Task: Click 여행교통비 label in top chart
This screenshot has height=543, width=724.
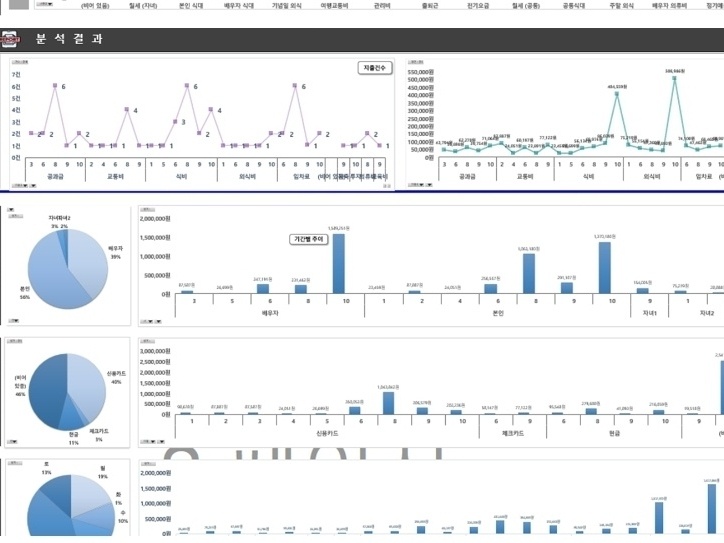Action: click(334, 6)
